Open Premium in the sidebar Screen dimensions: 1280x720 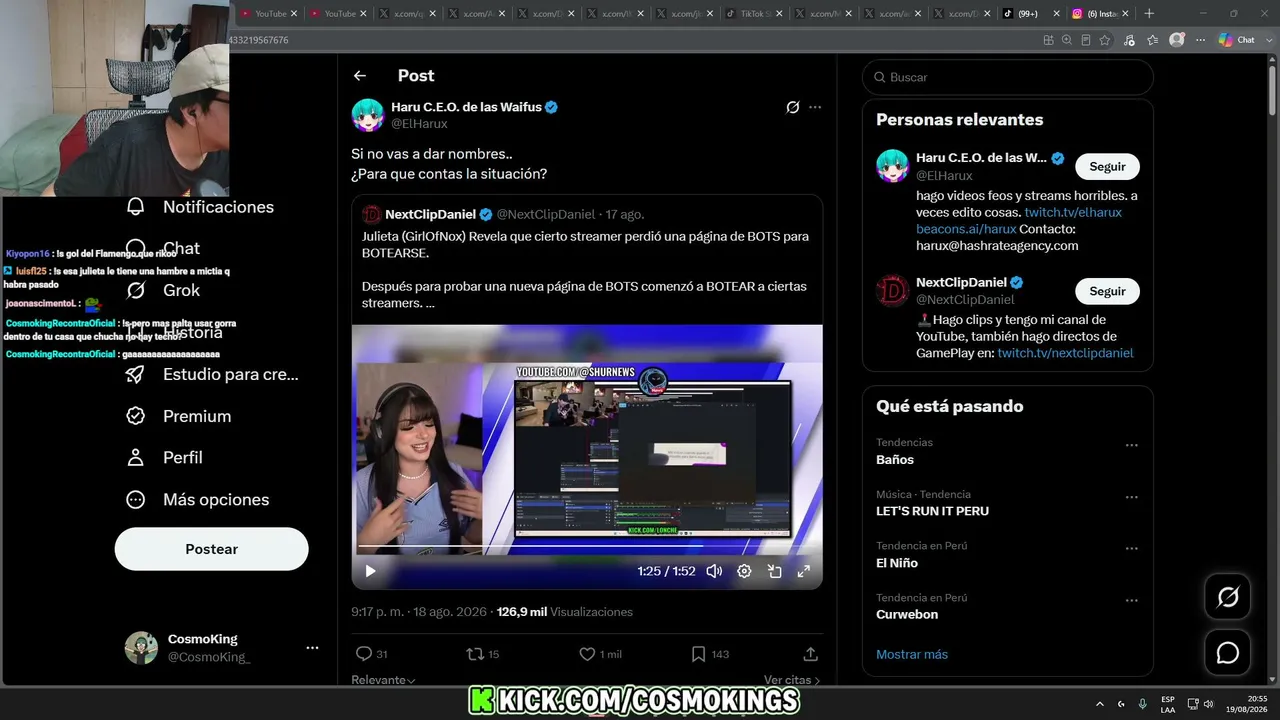click(179, 416)
